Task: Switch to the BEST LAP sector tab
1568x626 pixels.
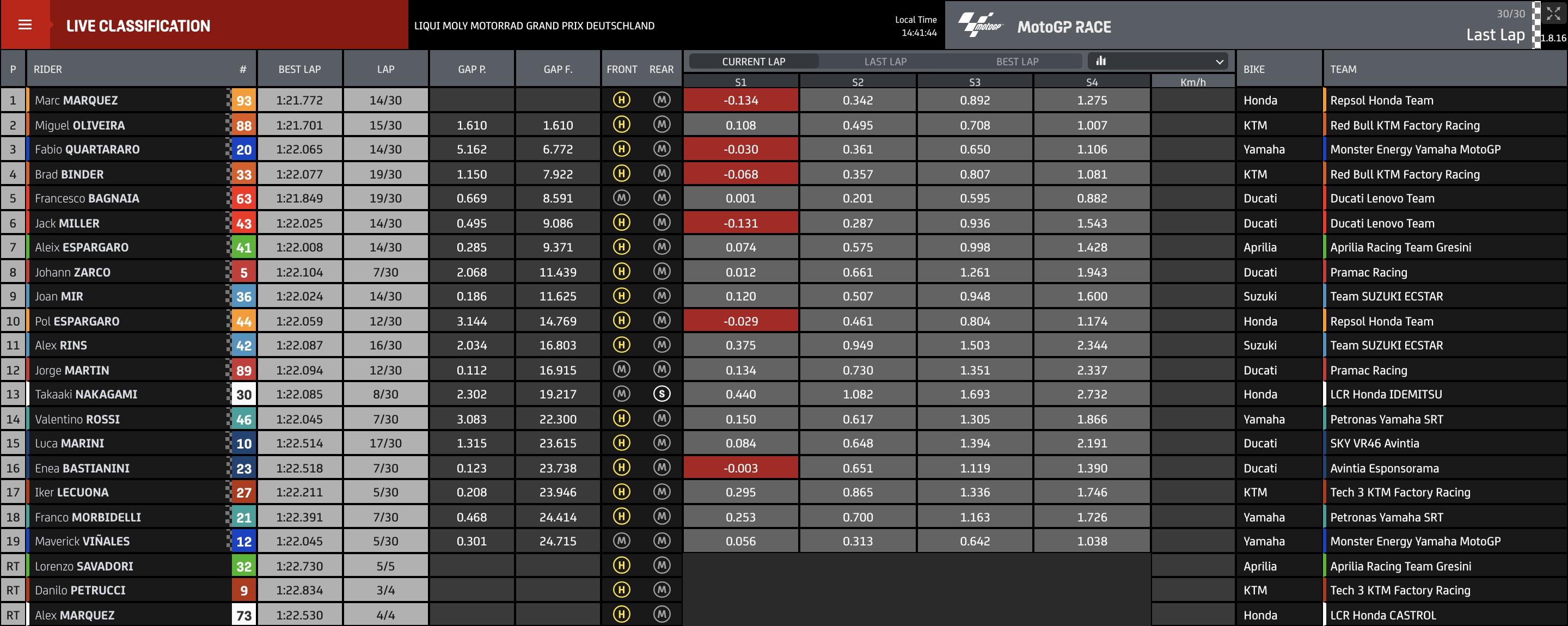Action: click(1016, 62)
